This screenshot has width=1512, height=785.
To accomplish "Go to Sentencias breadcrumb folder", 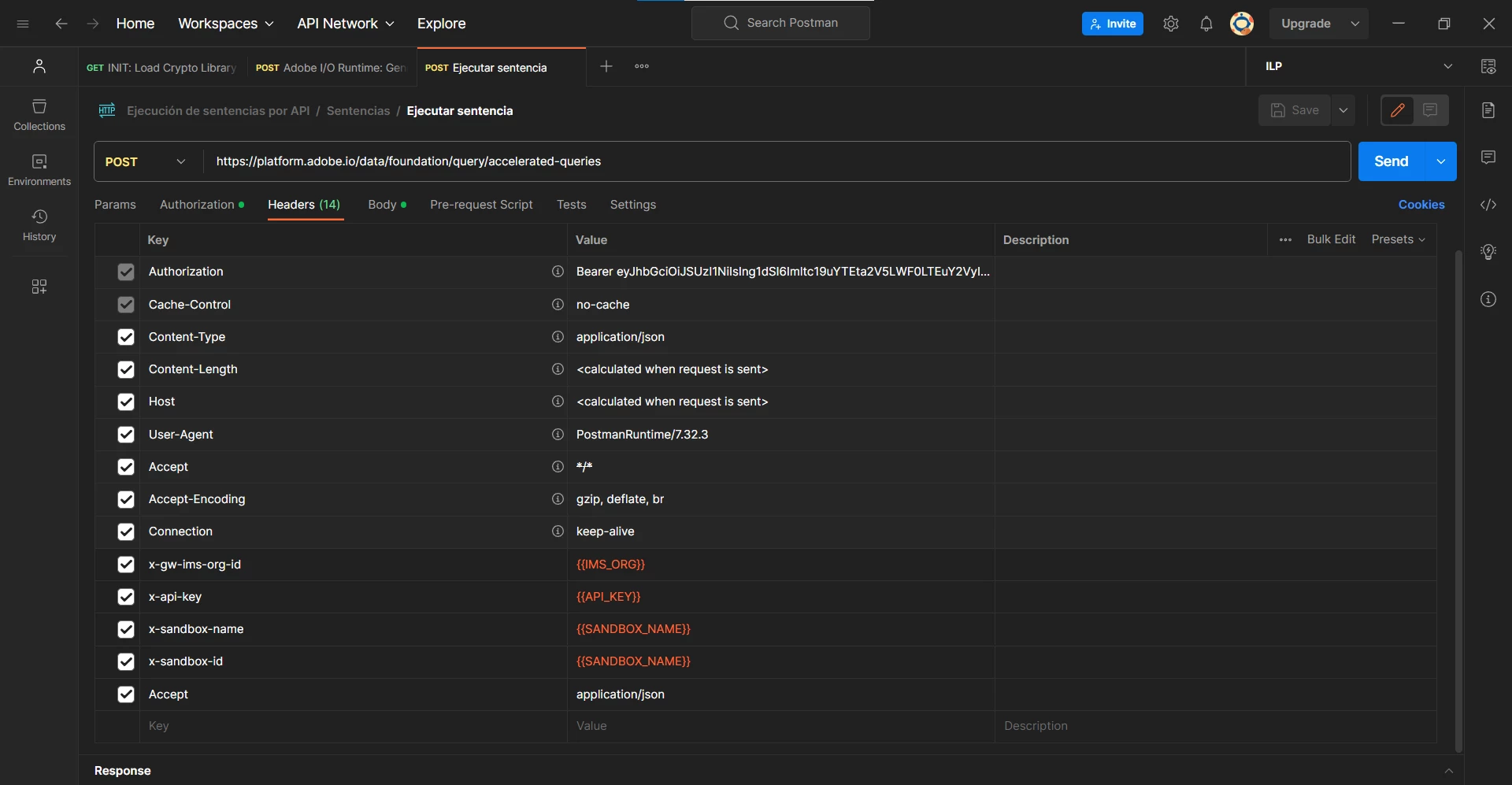I will point(358,111).
